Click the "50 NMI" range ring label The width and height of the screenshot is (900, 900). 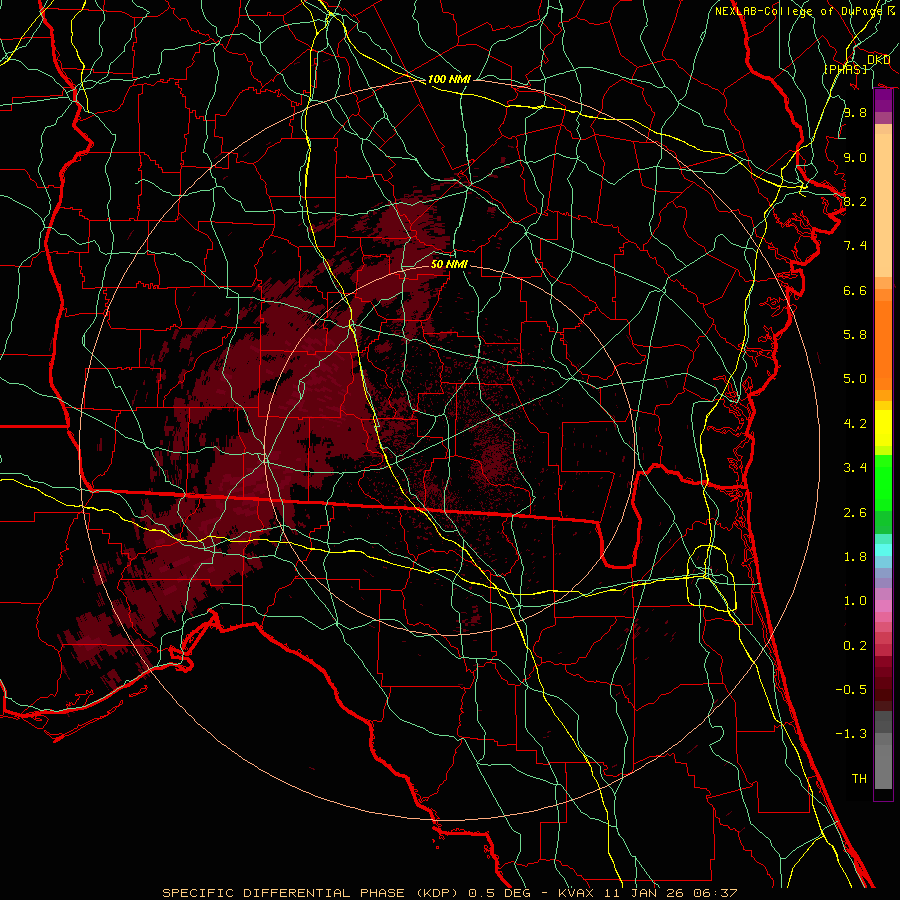[449, 264]
